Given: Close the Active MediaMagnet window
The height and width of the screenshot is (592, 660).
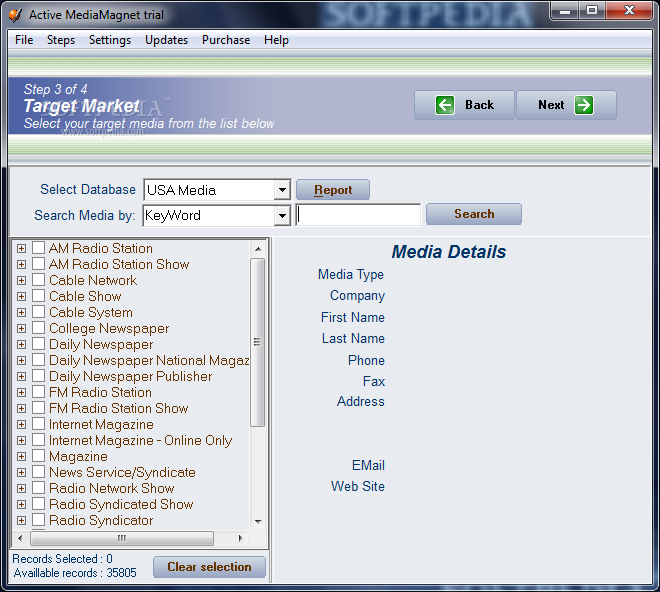Looking at the screenshot, I should coord(629,11).
